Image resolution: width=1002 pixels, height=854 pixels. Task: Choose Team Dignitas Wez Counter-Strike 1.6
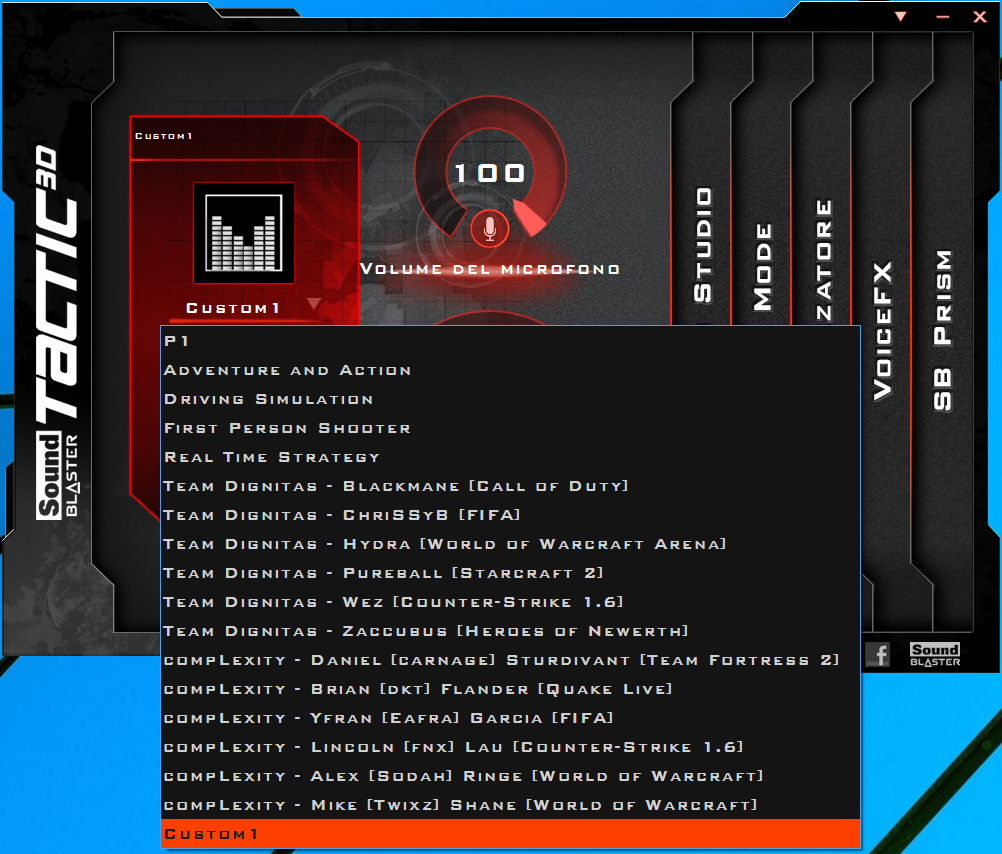(x=510, y=602)
